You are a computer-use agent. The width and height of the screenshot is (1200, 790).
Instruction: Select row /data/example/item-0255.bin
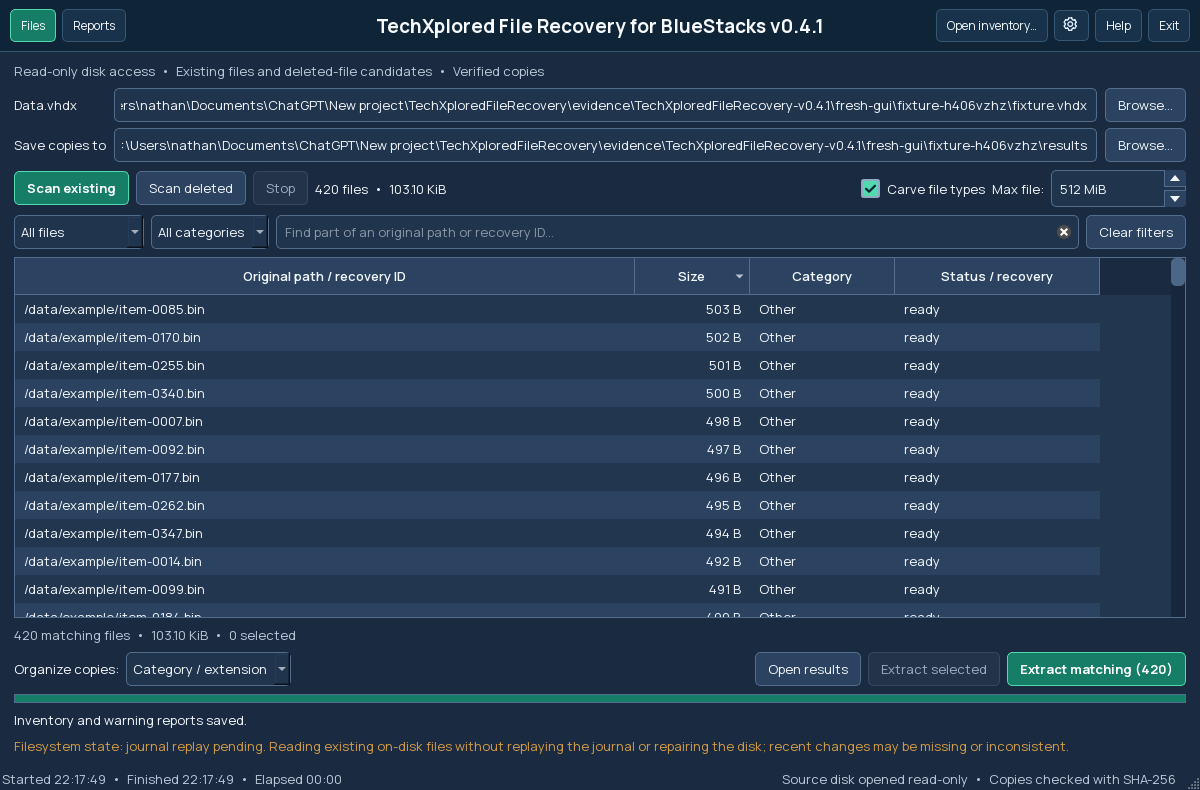click(x=557, y=365)
